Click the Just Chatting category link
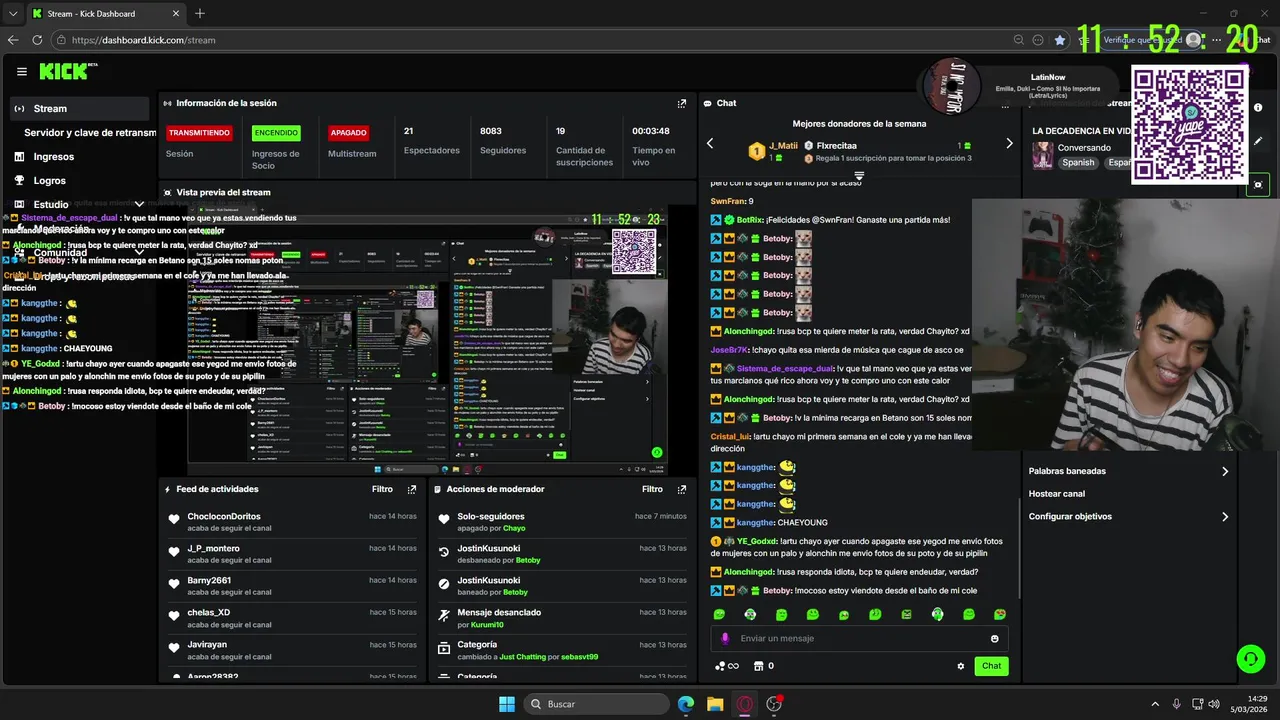 pos(523,657)
